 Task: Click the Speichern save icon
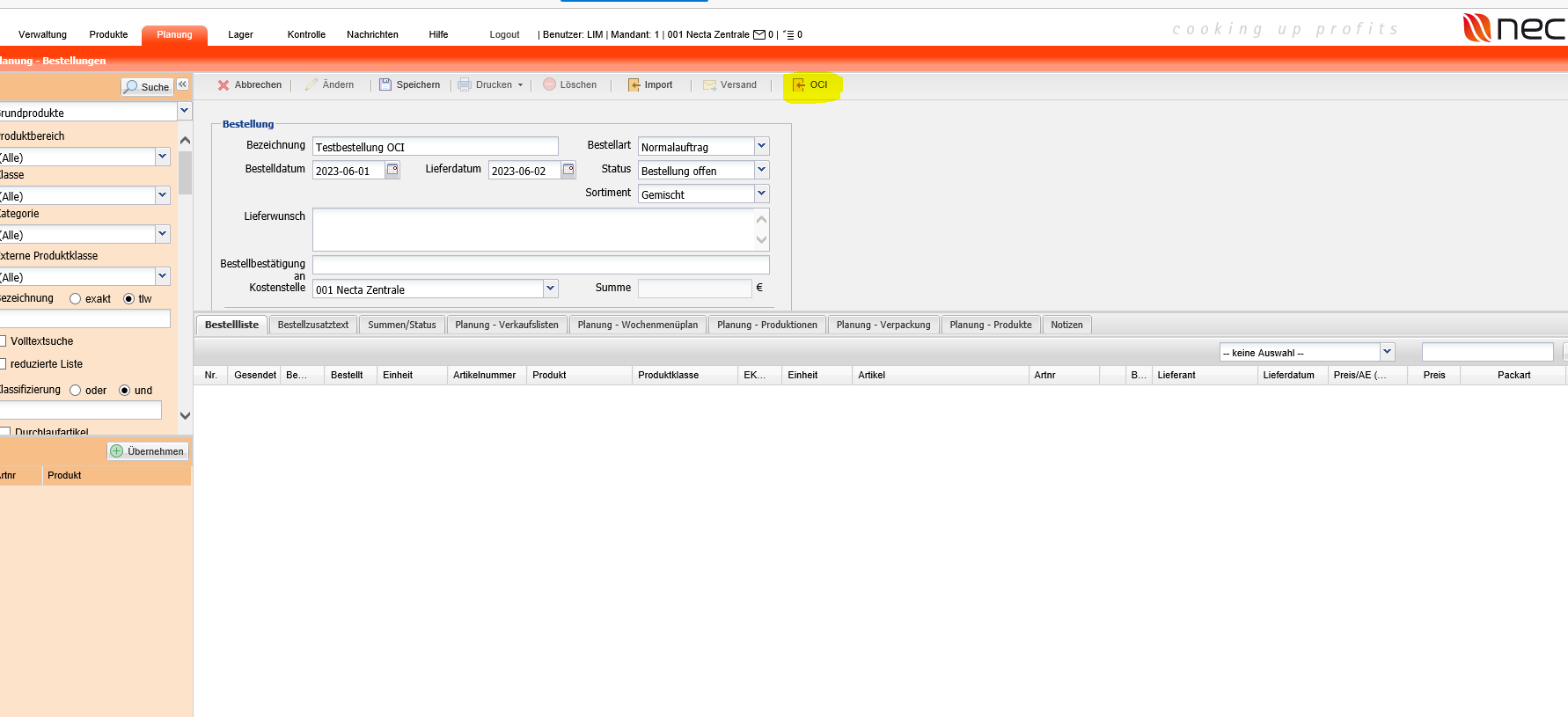[x=385, y=85]
